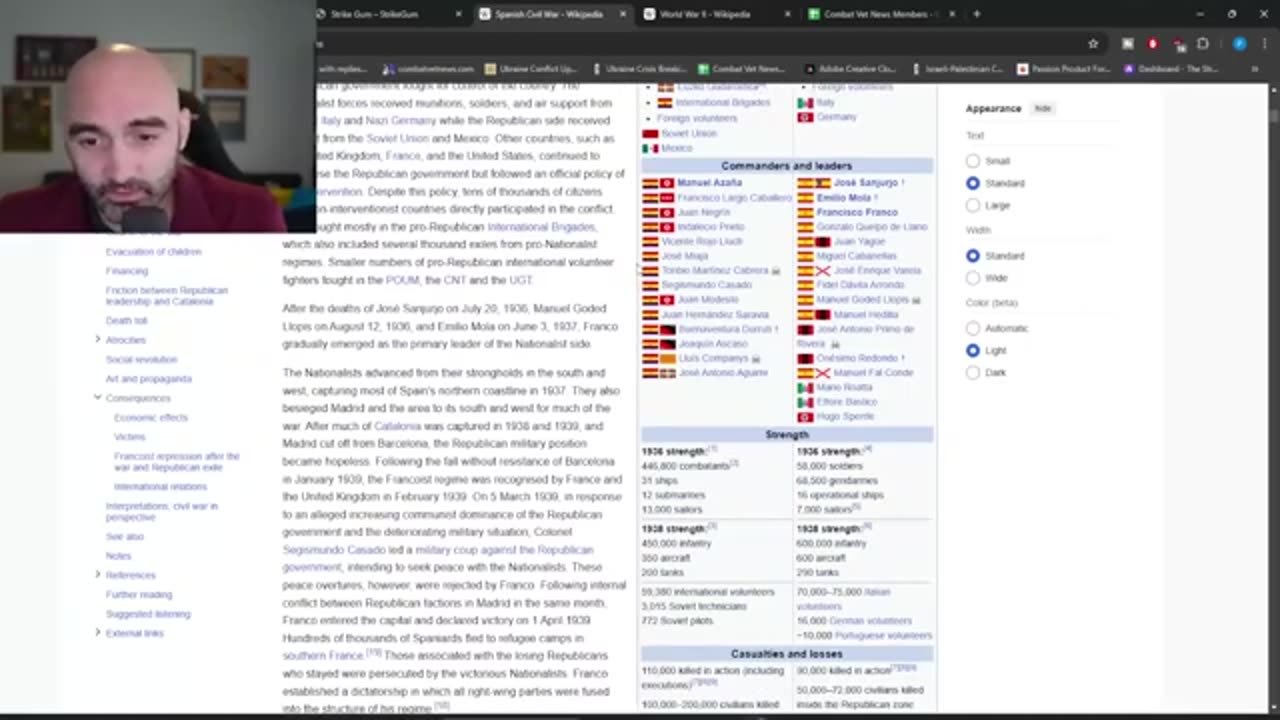Open the Emilio Mola infobox link

844,198
